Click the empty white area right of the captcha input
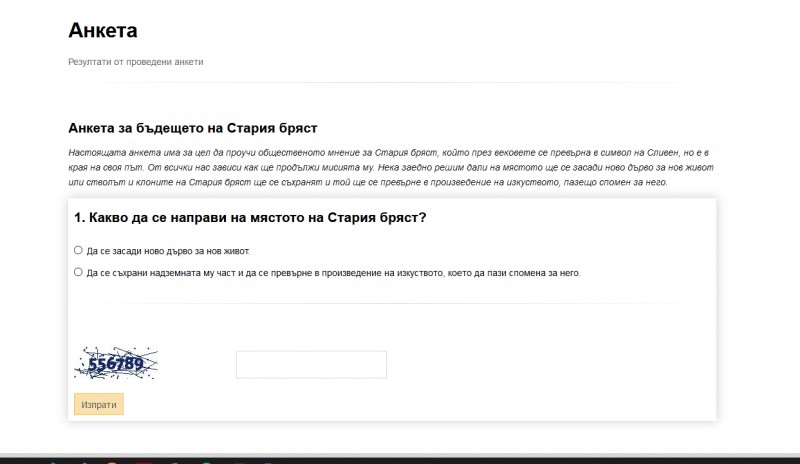 coord(550,365)
